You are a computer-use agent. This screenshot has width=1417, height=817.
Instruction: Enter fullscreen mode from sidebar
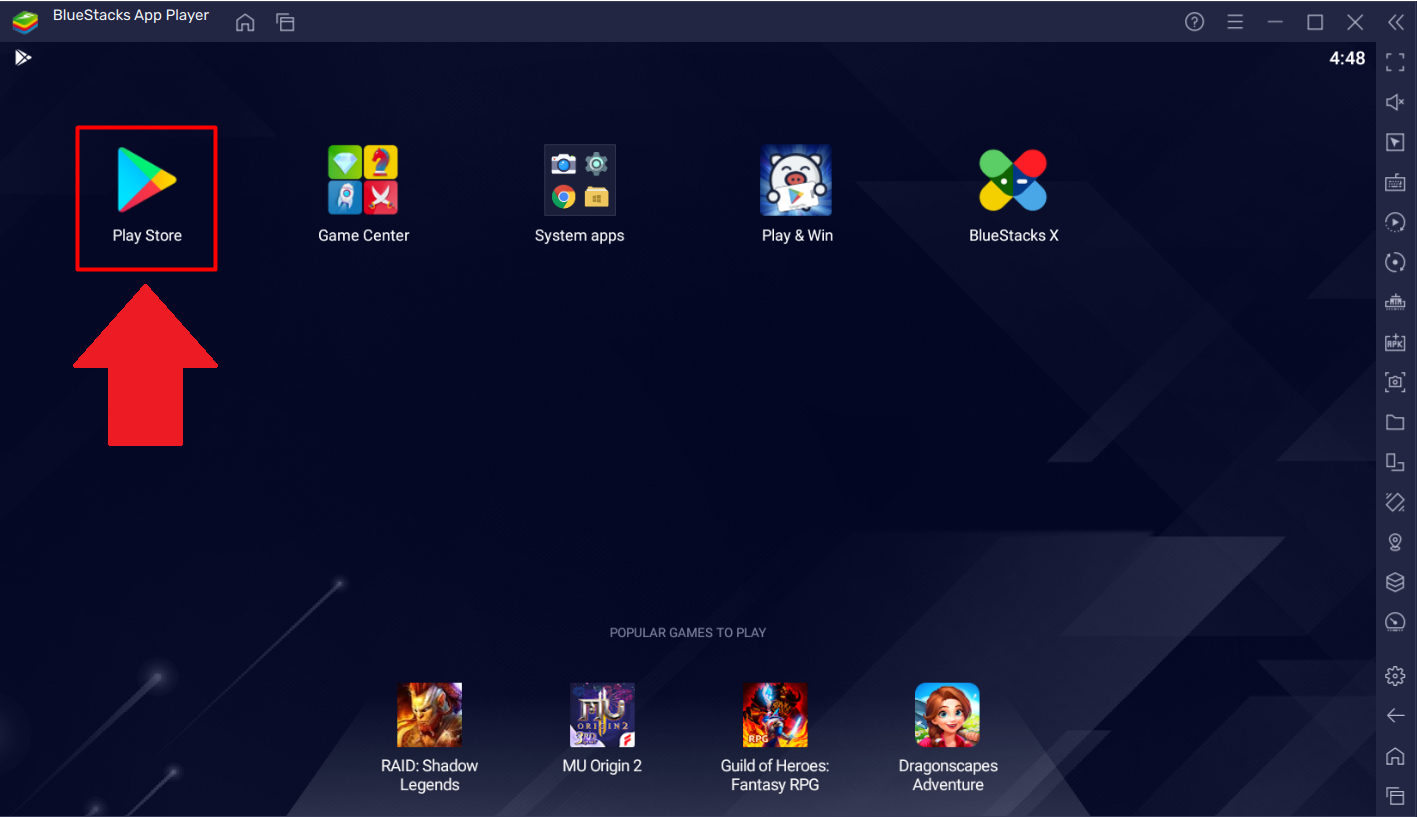[x=1395, y=63]
